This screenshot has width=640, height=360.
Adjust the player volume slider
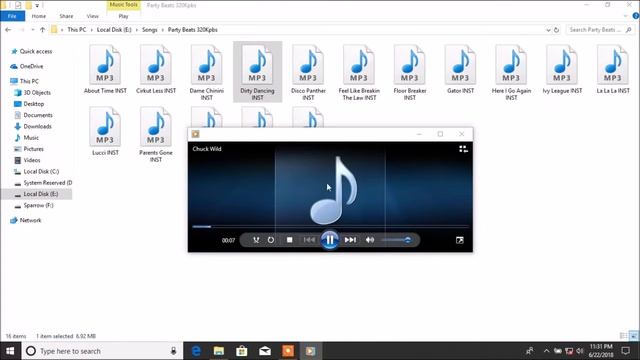pos(396,240)
